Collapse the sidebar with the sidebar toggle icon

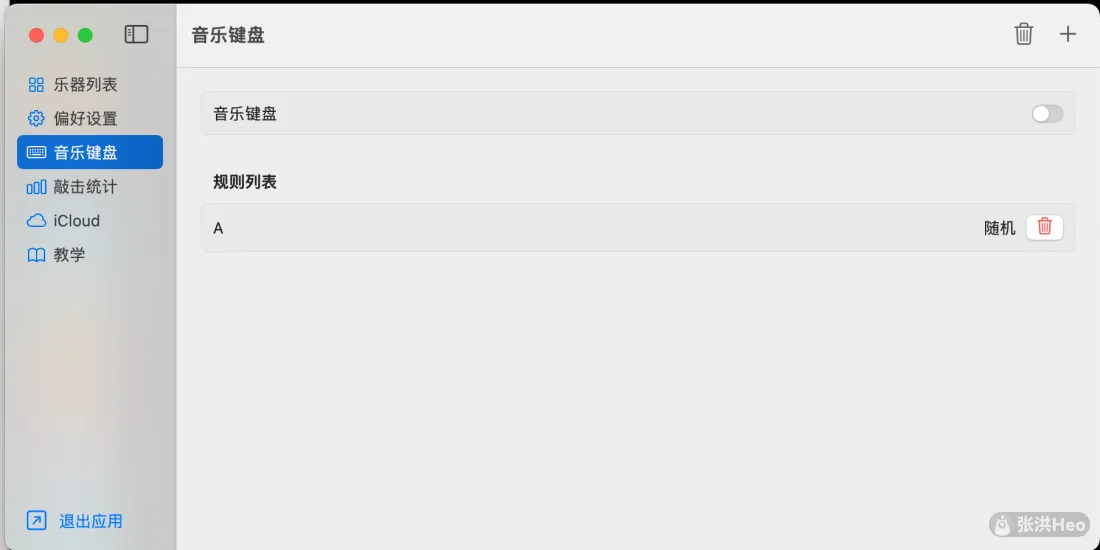[x=136, y=34]
